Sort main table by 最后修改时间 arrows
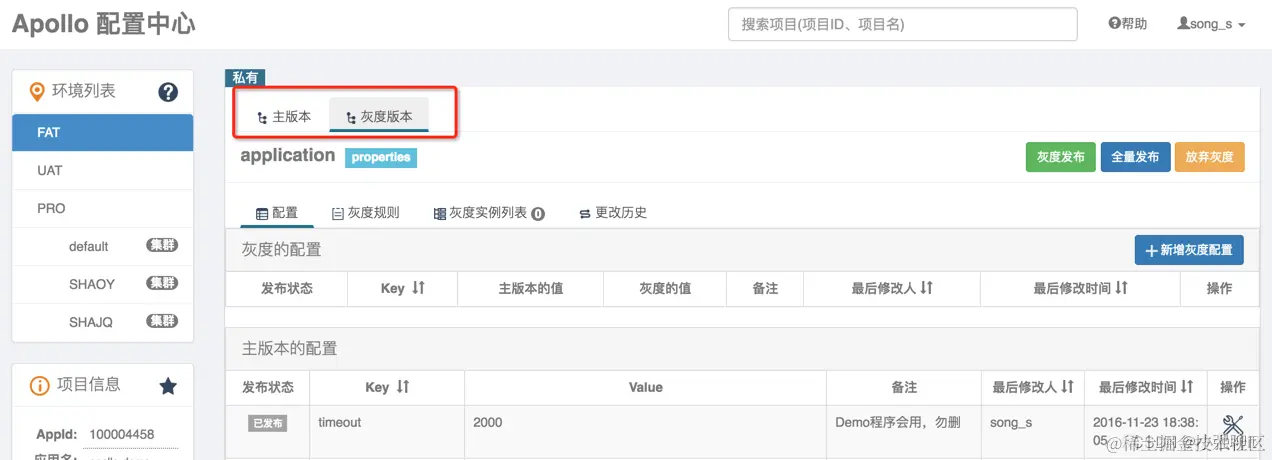This screenshot has width=1272, height=460. 1187,387
